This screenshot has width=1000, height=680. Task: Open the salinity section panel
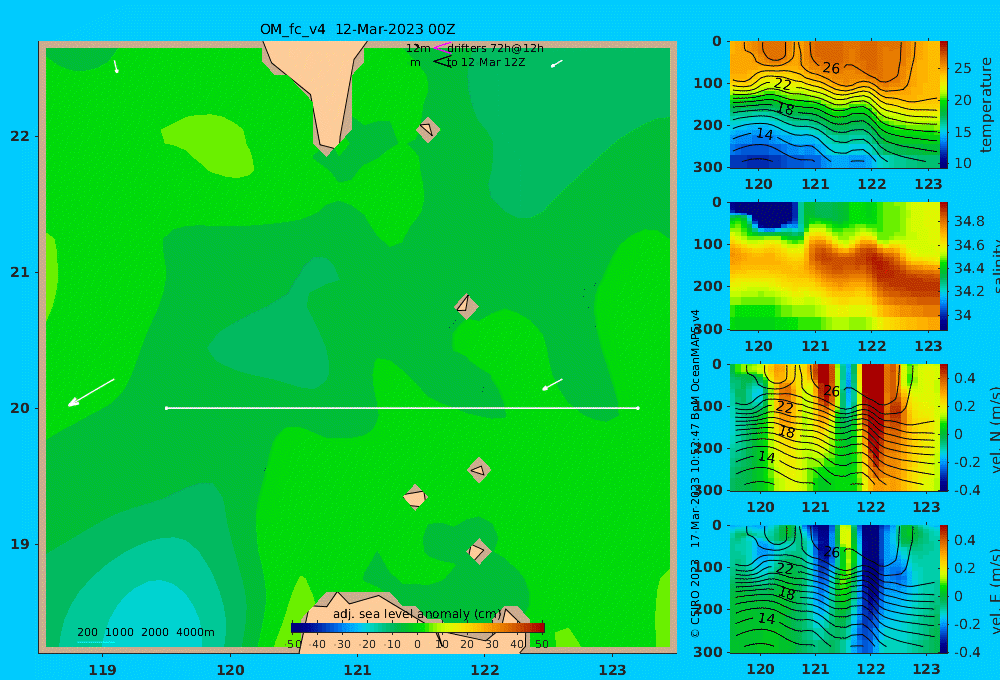[834, 266]
